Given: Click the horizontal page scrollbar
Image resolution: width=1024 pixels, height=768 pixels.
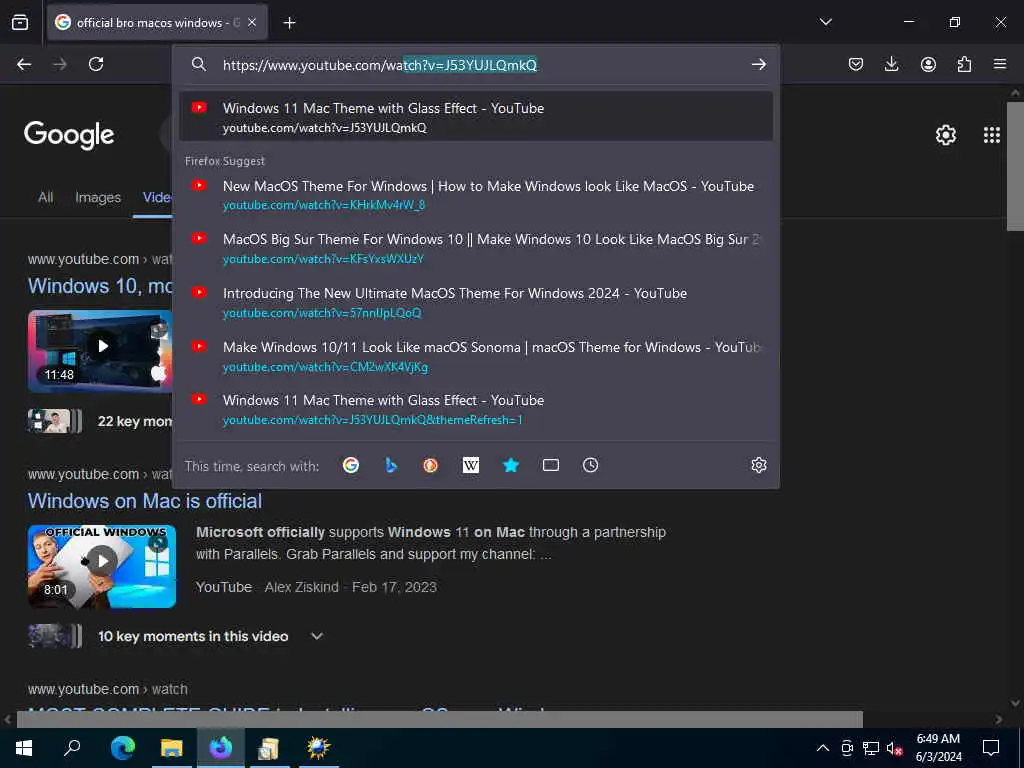Looking at the screenshot, I should tap(440, 719).
